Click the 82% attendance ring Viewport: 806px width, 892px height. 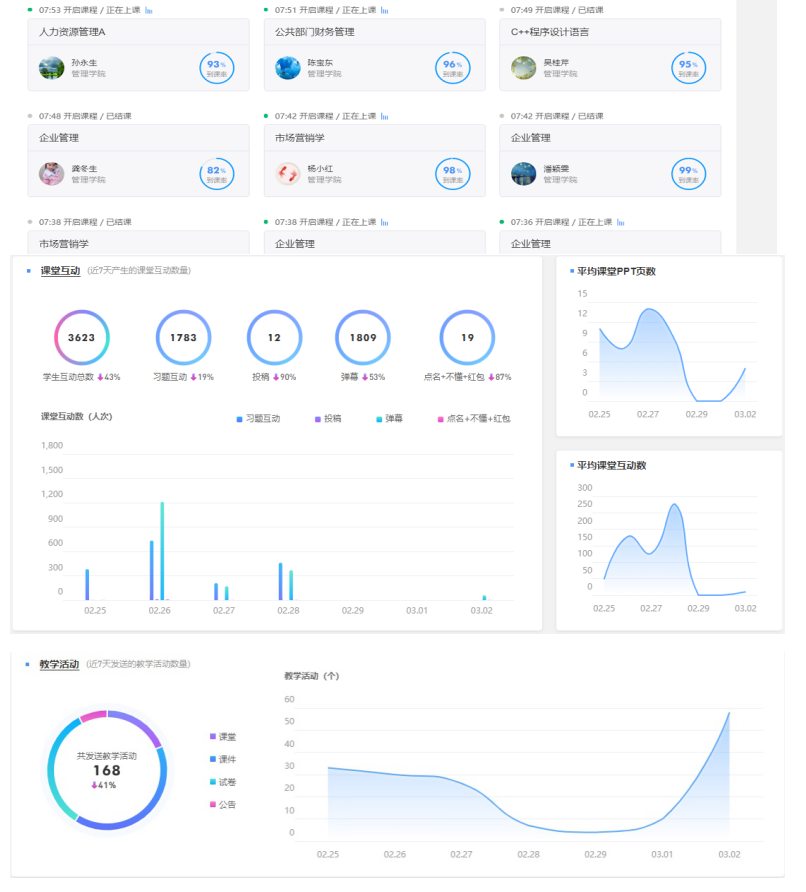point(217,174)
